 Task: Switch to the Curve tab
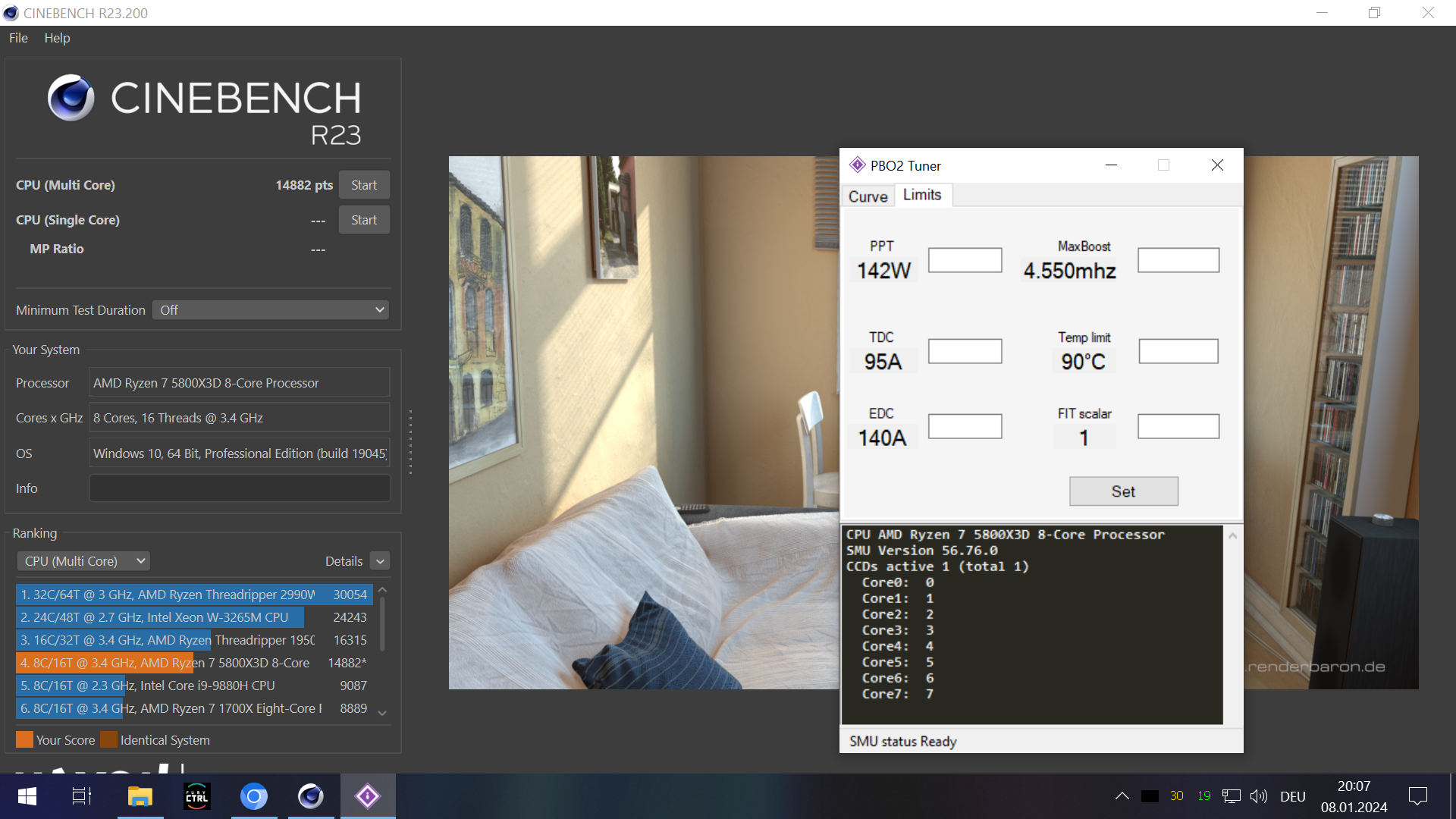coord(868,196)
